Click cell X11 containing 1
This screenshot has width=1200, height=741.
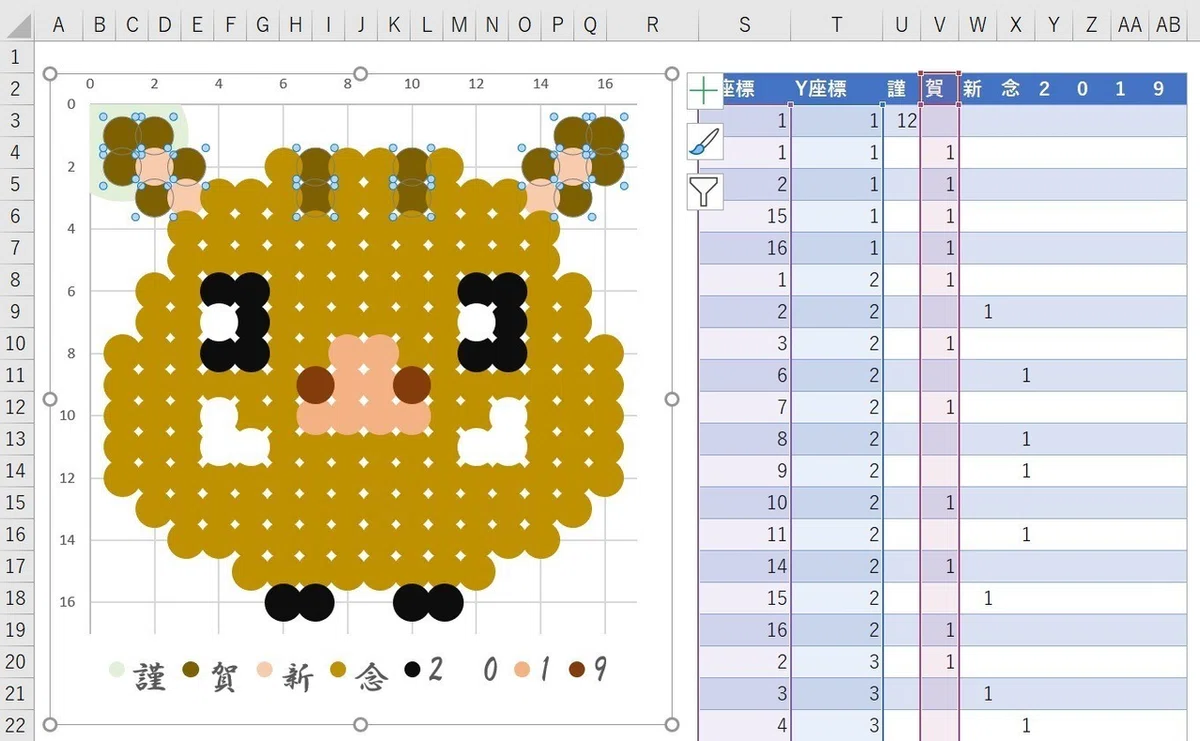[1015, 376]
